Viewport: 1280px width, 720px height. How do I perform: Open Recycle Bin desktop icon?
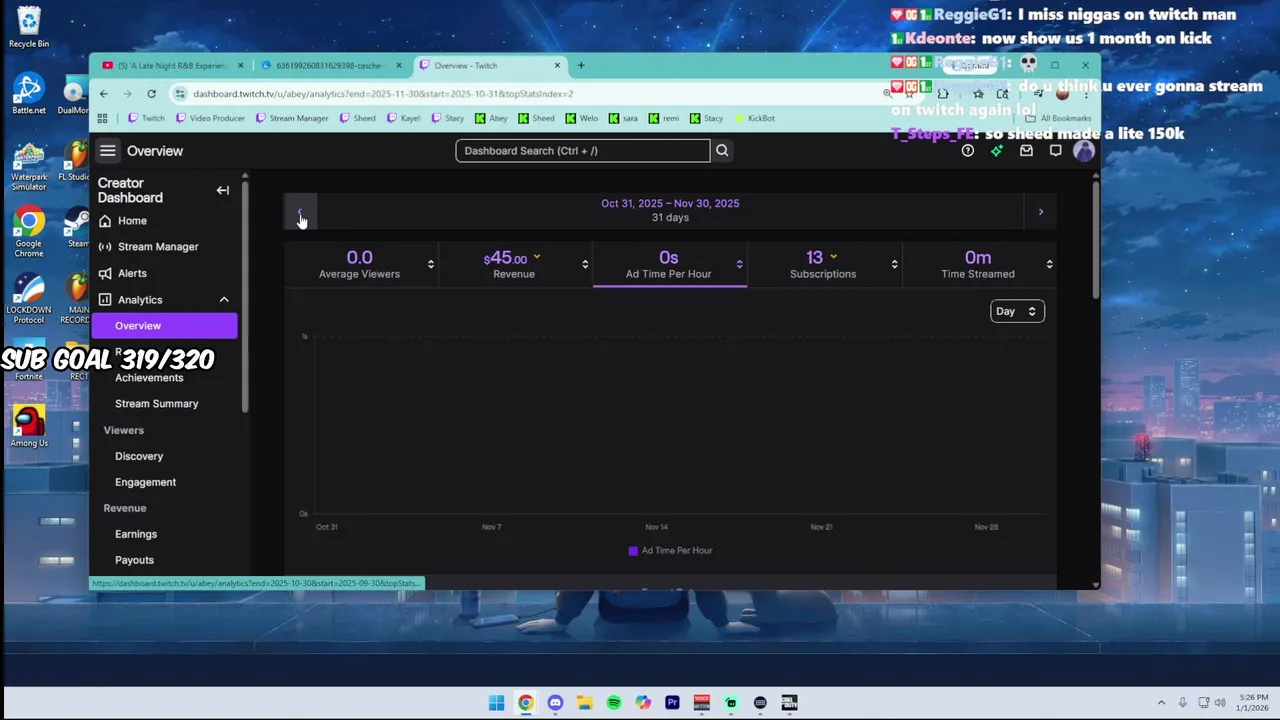(29, 27)
